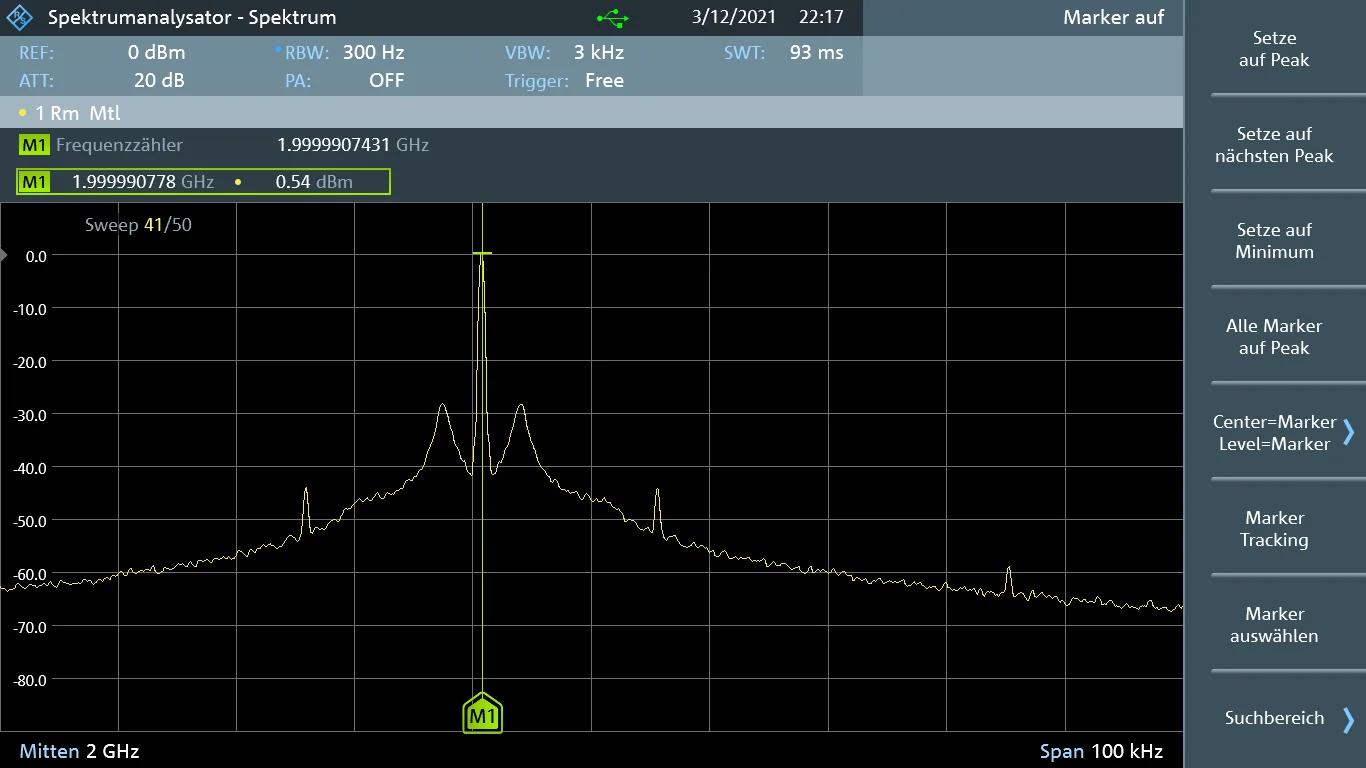Image resolution: width=1366 pixels, height=768 pixels.
Task: Click the Frequenzzähler value 1.9999907431 GHz
Action: (353, 145)
